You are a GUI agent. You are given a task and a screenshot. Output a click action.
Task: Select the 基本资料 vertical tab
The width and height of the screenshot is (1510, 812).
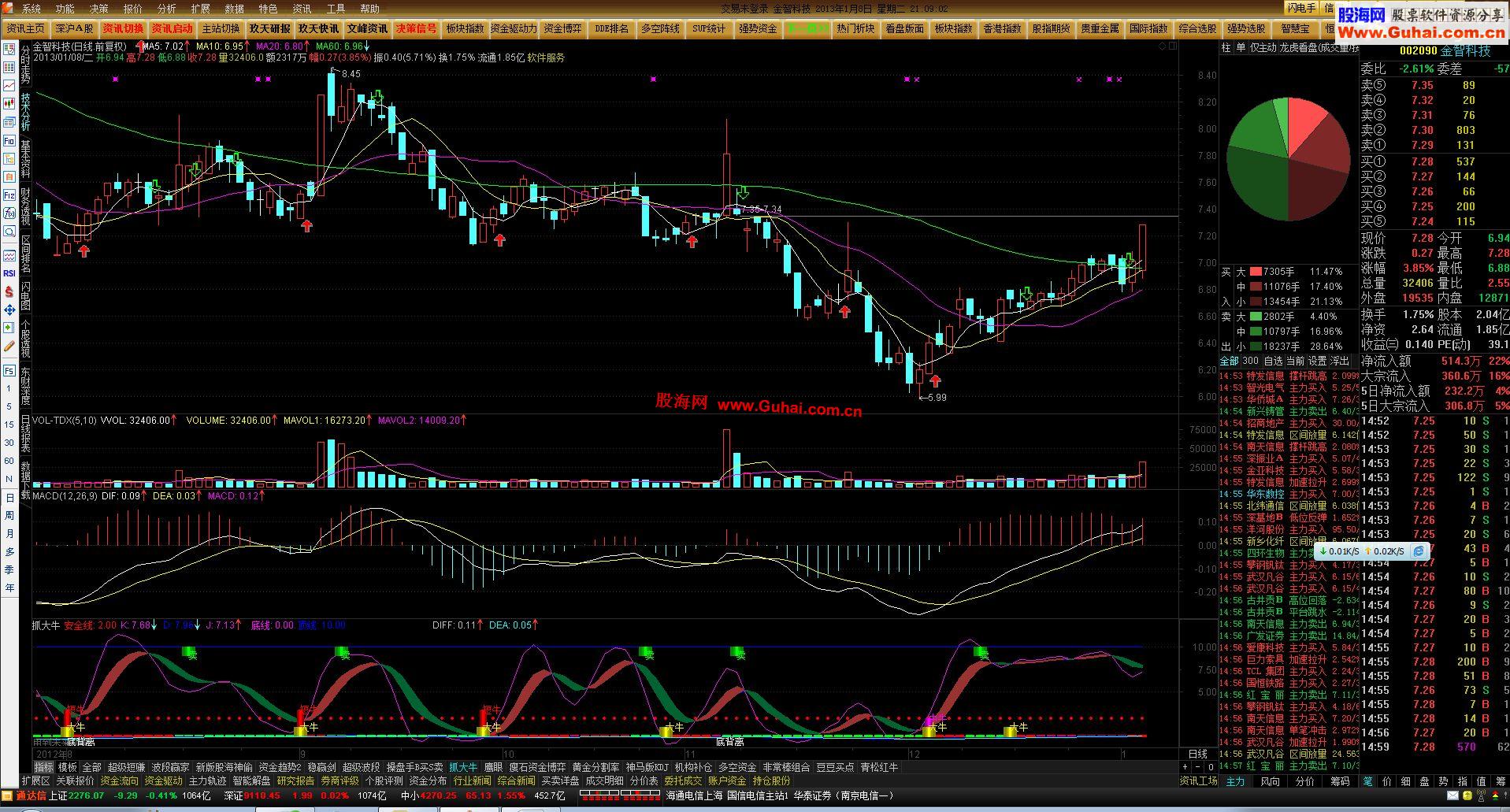tap(25, 160)
